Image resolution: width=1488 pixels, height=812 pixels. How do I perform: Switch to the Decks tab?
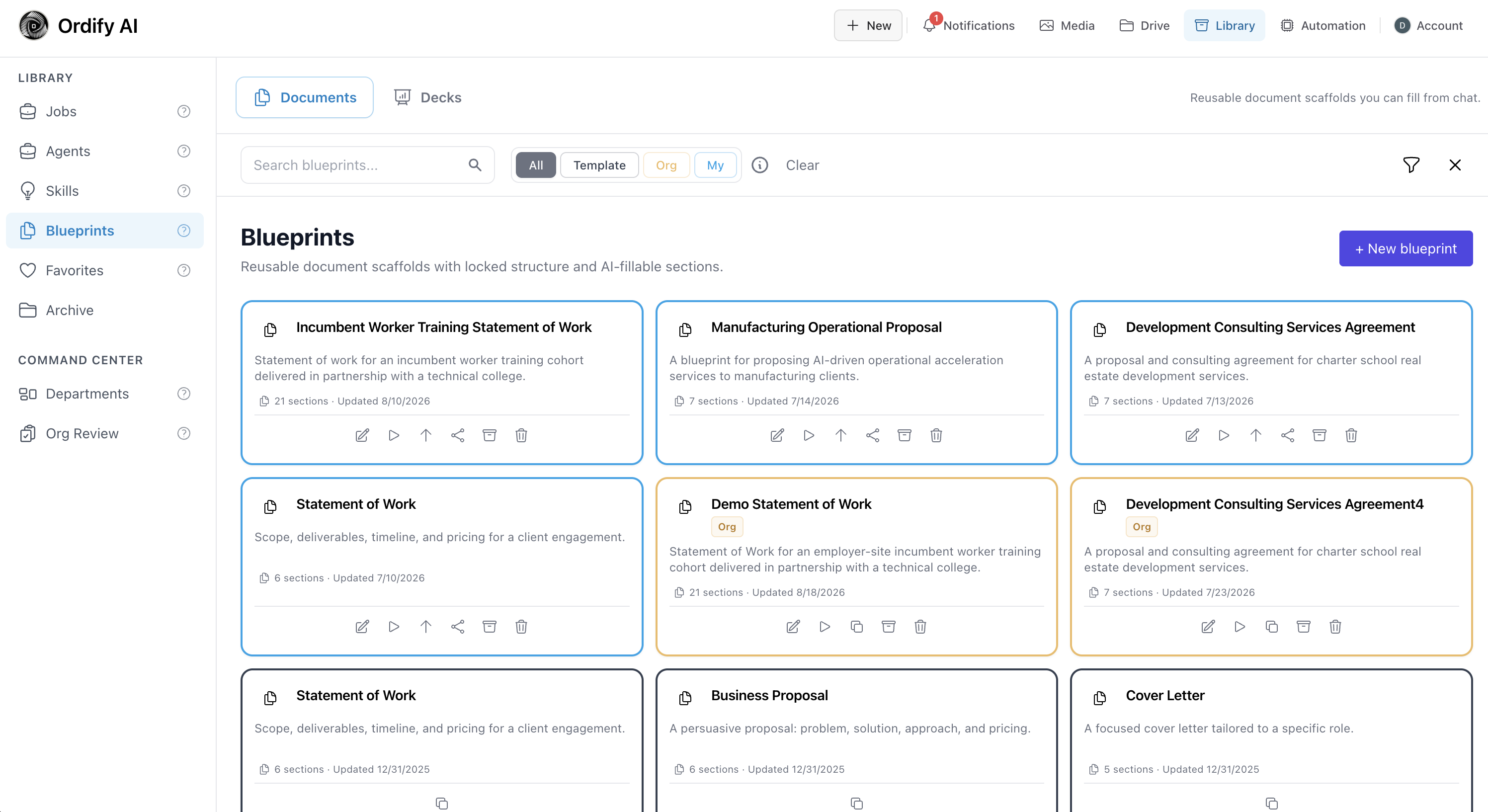coord(427,97)
